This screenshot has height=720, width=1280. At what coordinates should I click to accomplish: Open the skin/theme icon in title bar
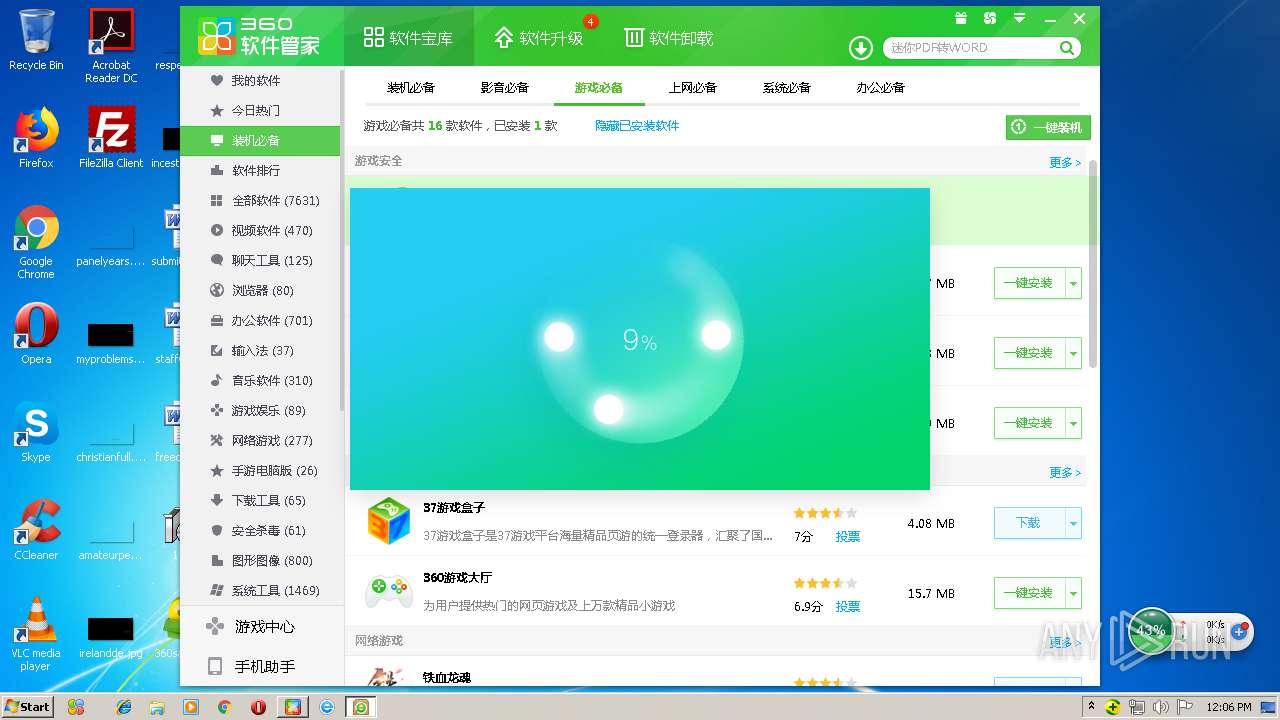pyautogui.click(x=989, y=18)
